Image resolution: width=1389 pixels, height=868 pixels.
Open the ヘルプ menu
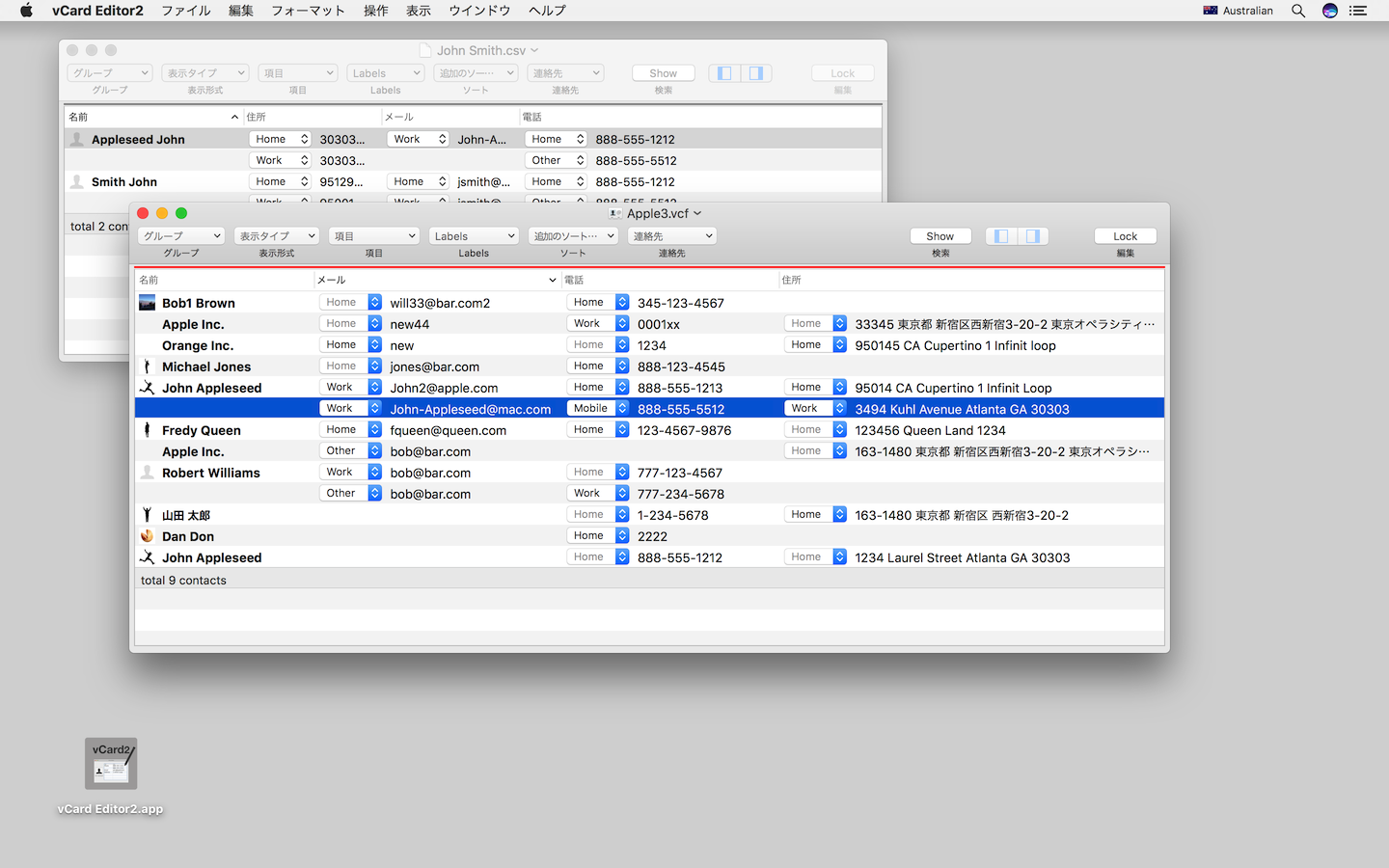(547, 11)
